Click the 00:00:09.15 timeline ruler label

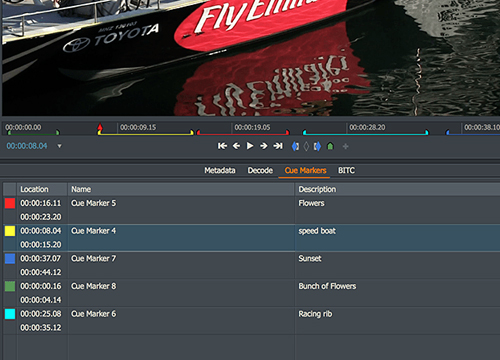[x=138, y=127]
